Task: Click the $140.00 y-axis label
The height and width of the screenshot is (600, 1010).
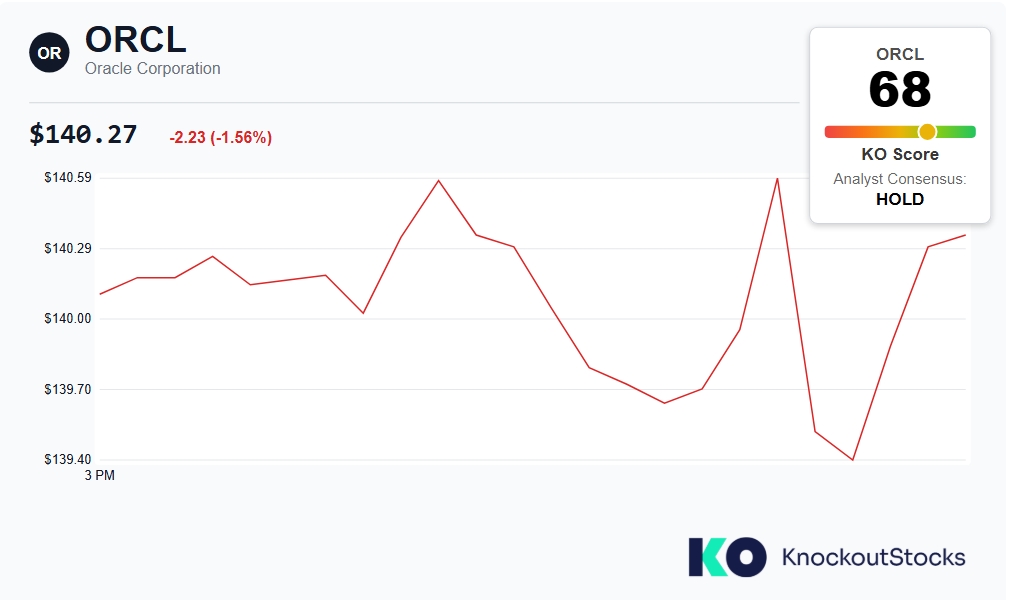Action: (68, 318)
